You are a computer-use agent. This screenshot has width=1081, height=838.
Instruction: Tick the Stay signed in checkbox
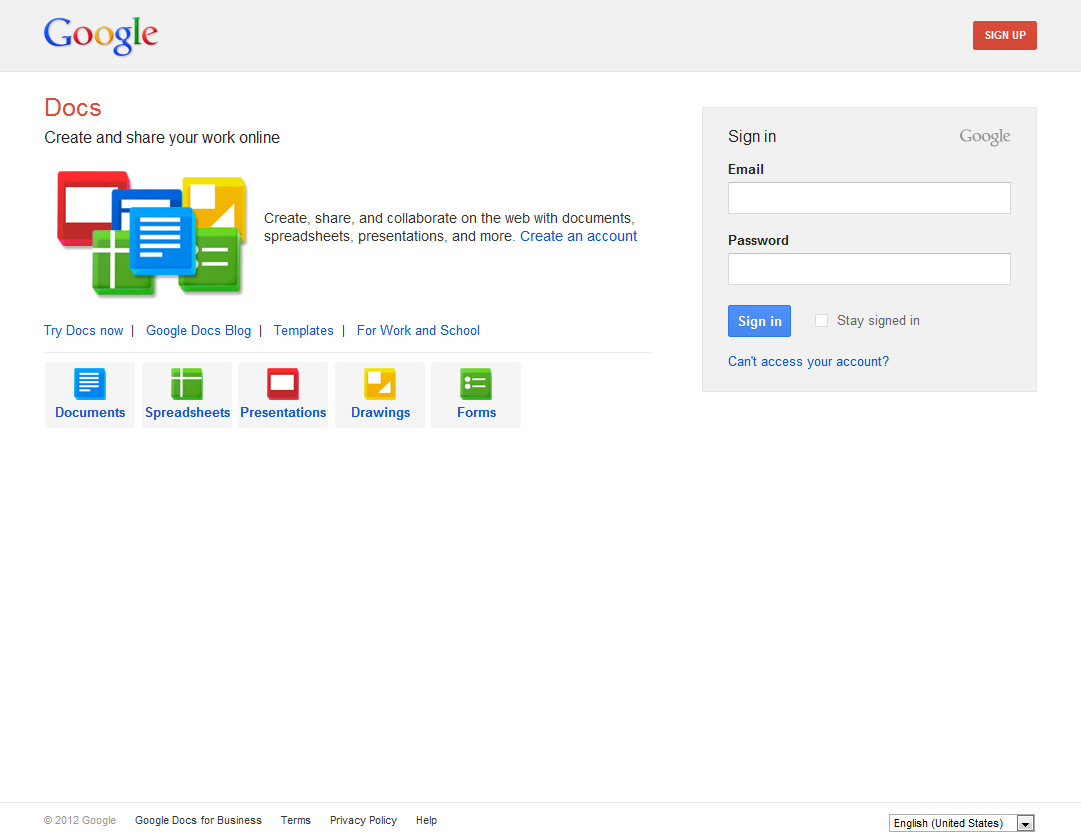pyautogui.click(x=821, y=320)
